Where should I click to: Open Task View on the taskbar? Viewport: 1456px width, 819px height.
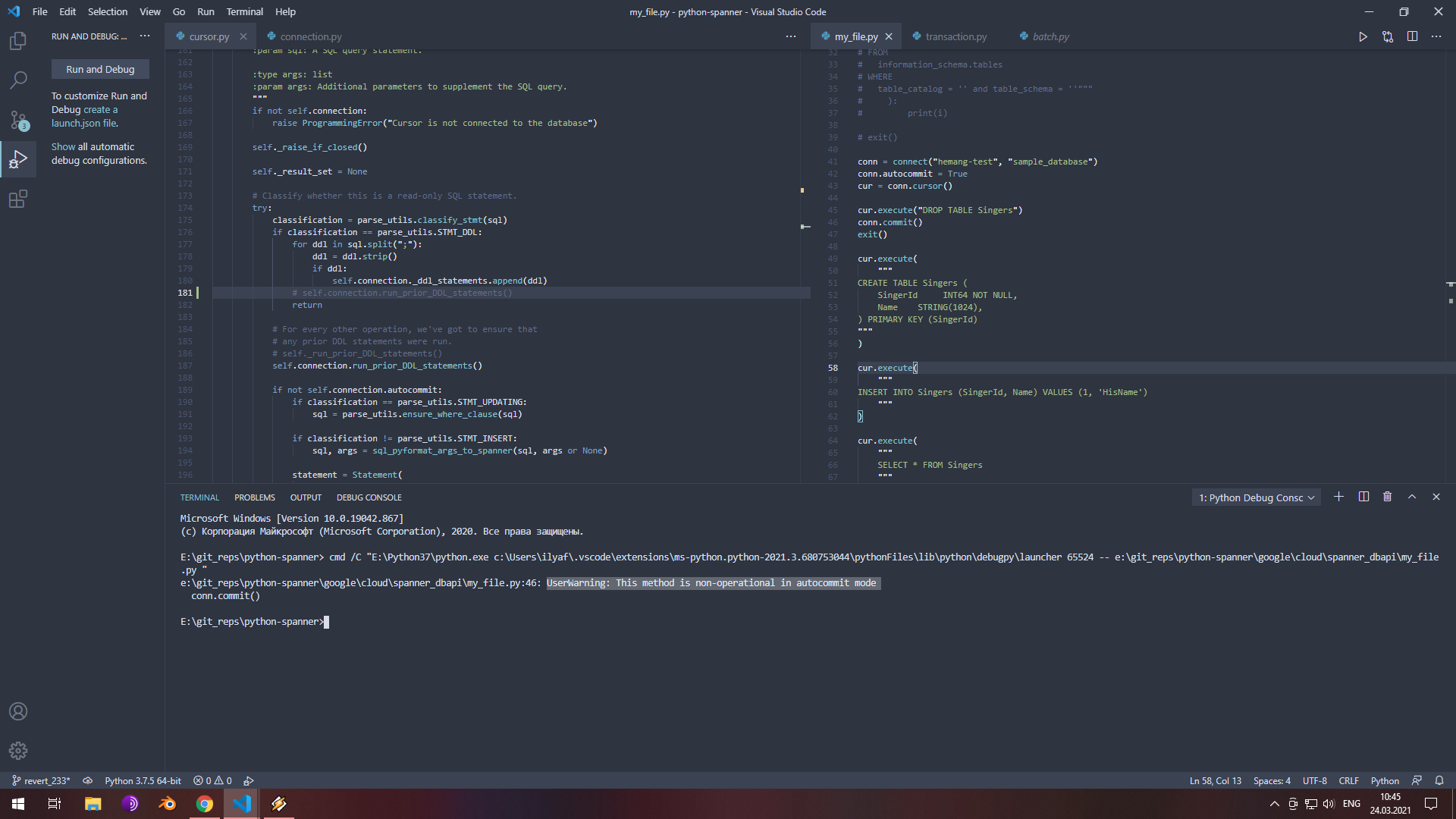[x=55, y=804]
